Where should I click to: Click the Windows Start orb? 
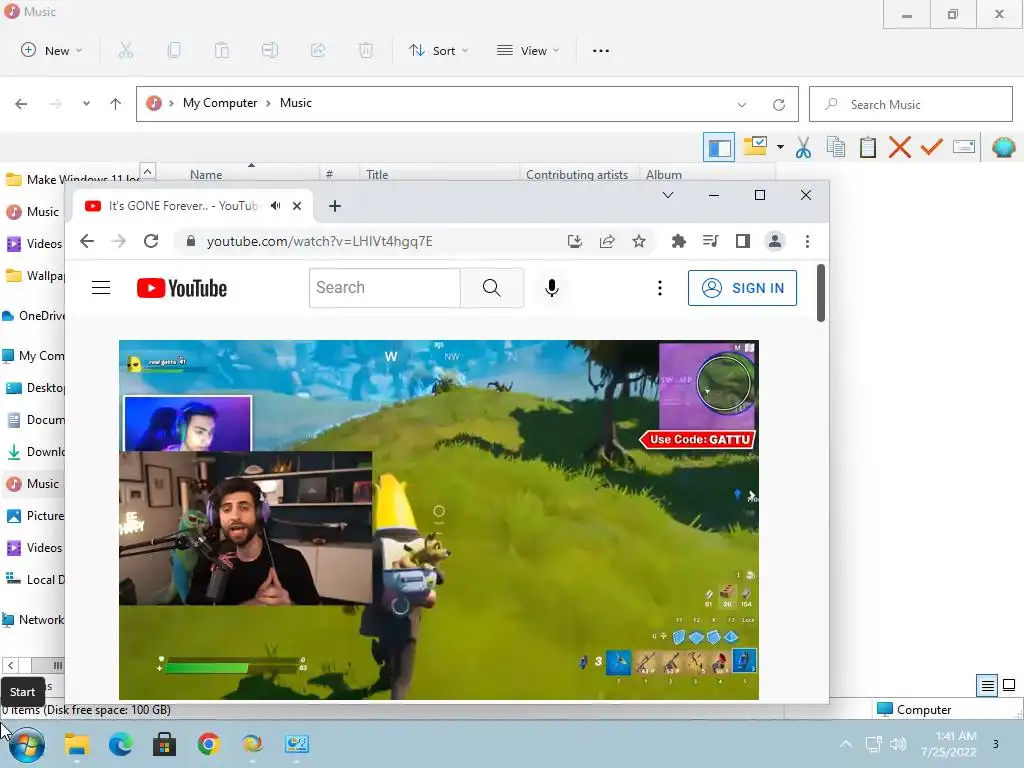coord(27,744)
